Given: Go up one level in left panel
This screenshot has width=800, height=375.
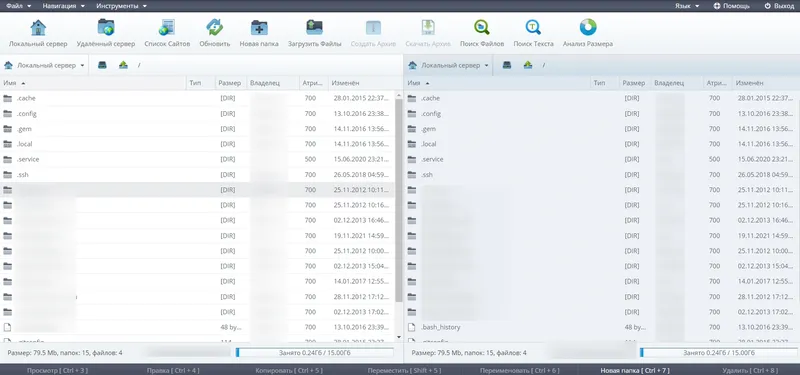Looking at the screenshot, I should tap(123, 65).
